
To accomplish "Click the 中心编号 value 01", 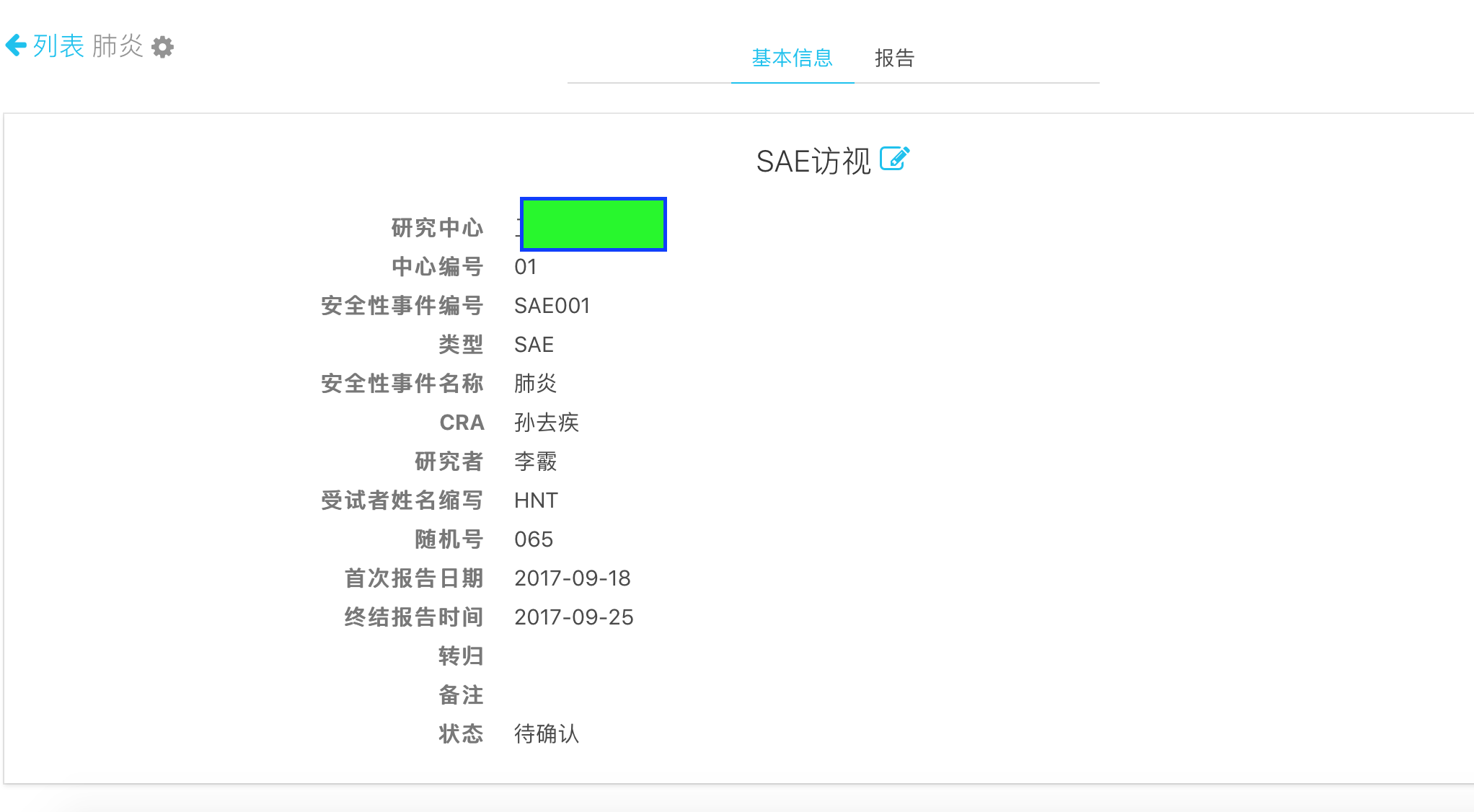I will (526, 267).
